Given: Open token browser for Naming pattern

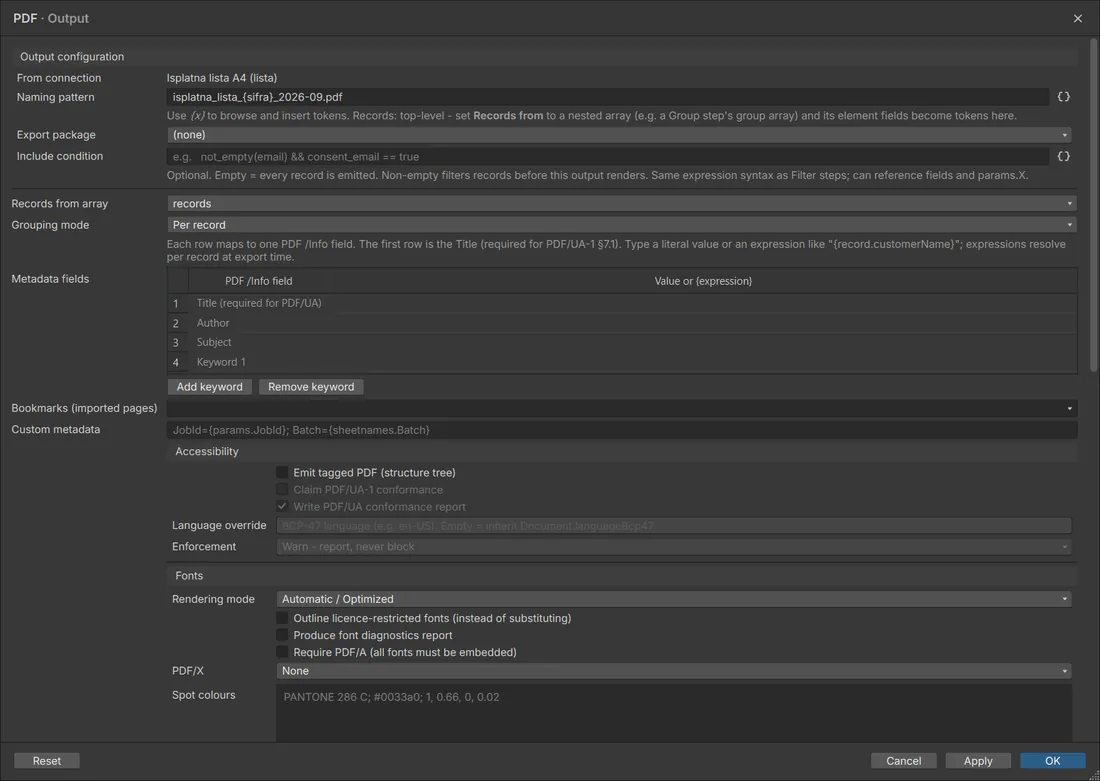Looking at the screenshot, I should (x=1064, y=97).
